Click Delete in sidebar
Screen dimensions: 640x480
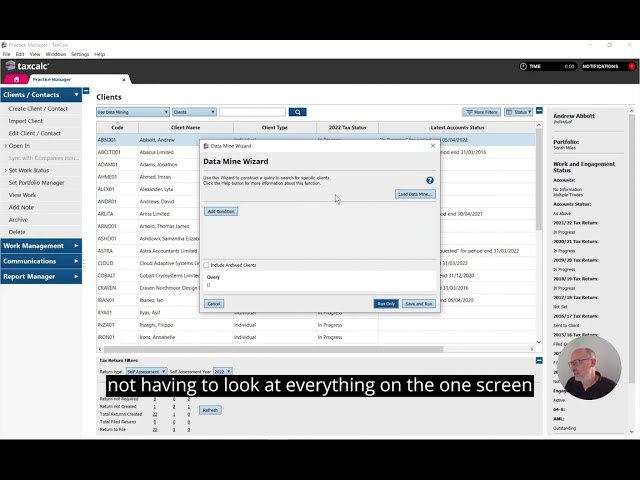[17, 232]
